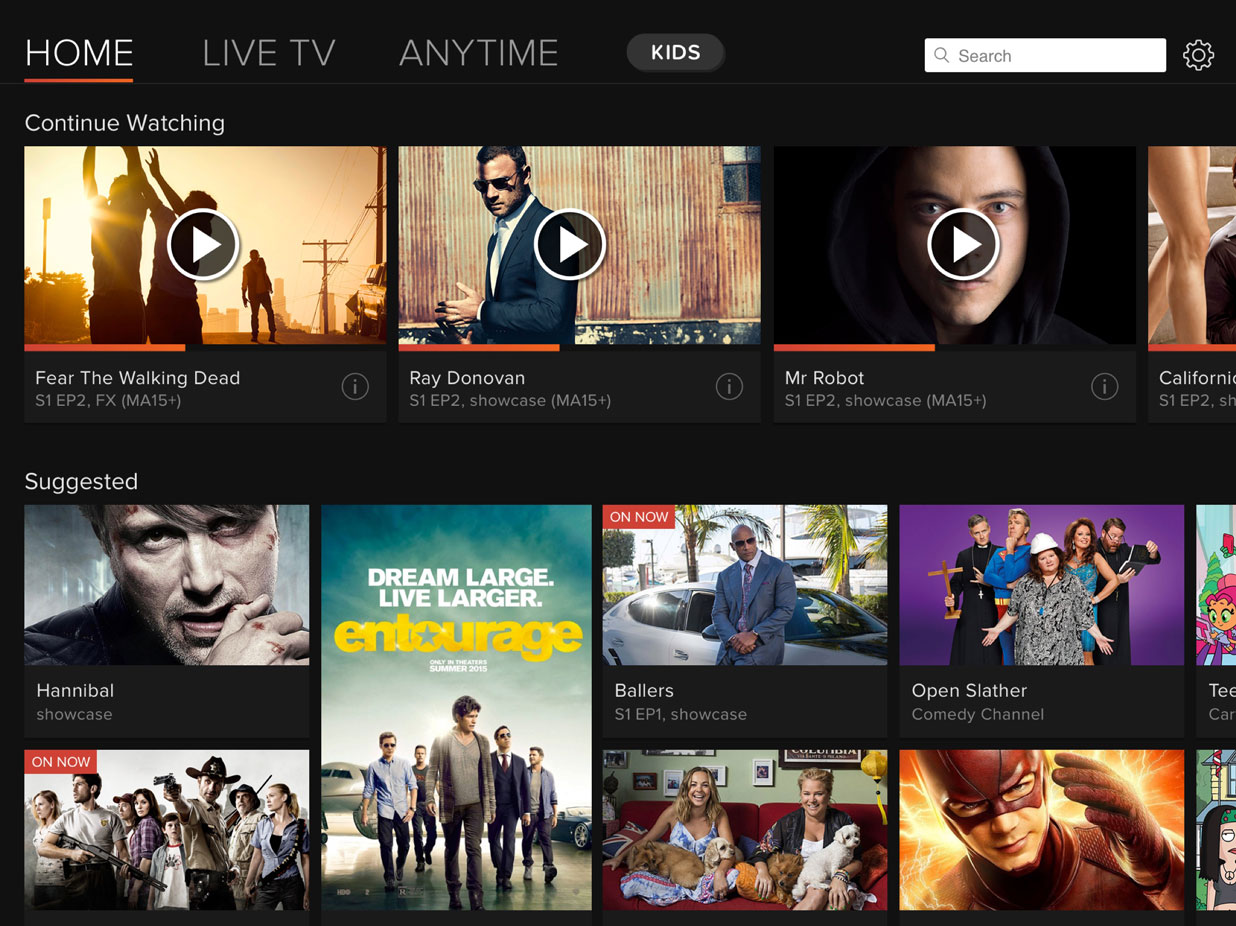Image resolution: width=1236 pixels, height=926 pixels.
Task: Open the Hannibal thumbnail
Action: click(x=167, y=585)
